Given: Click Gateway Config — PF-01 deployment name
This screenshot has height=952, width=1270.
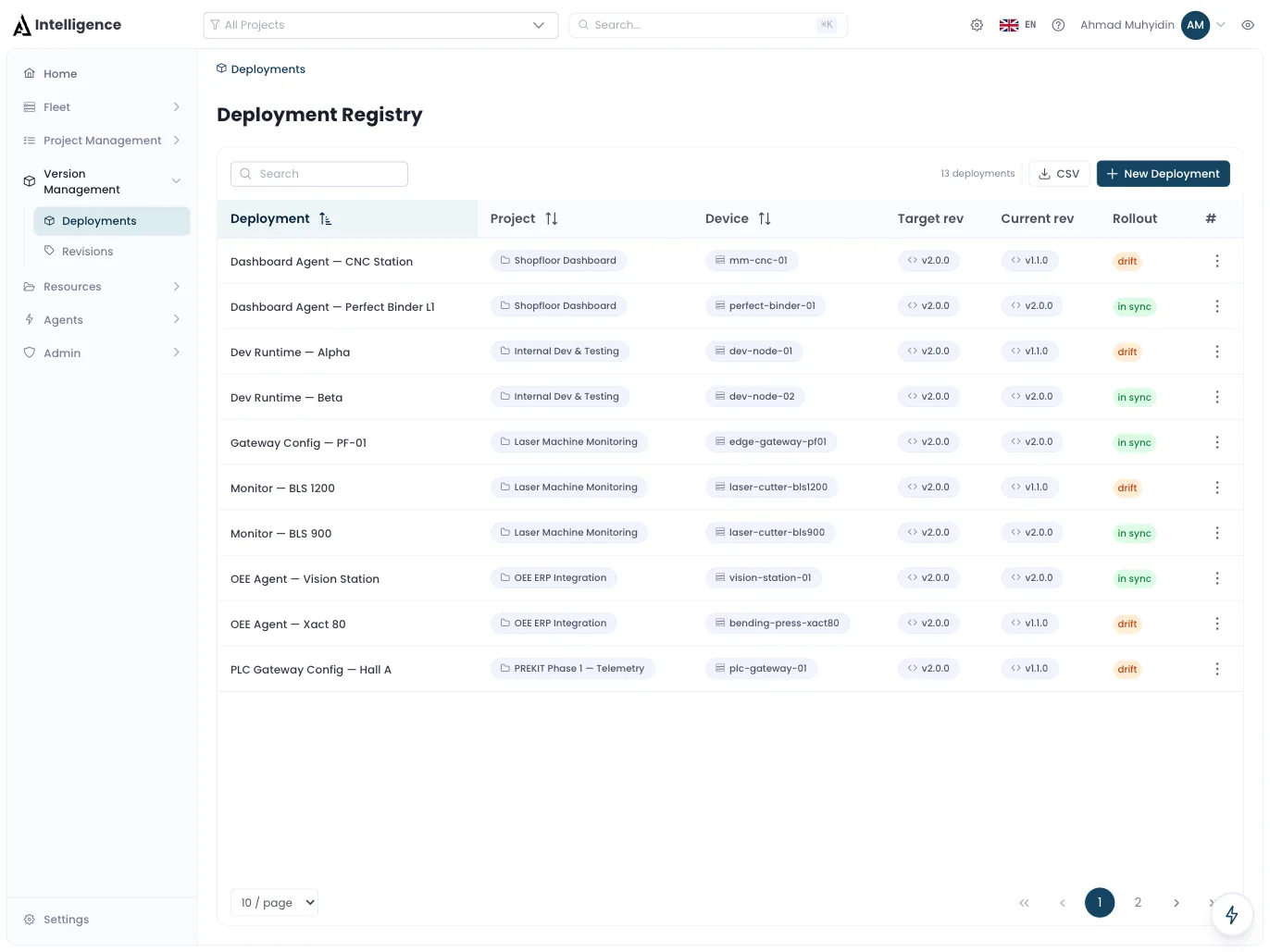Looking at the screenshot, I should point(298,443).
